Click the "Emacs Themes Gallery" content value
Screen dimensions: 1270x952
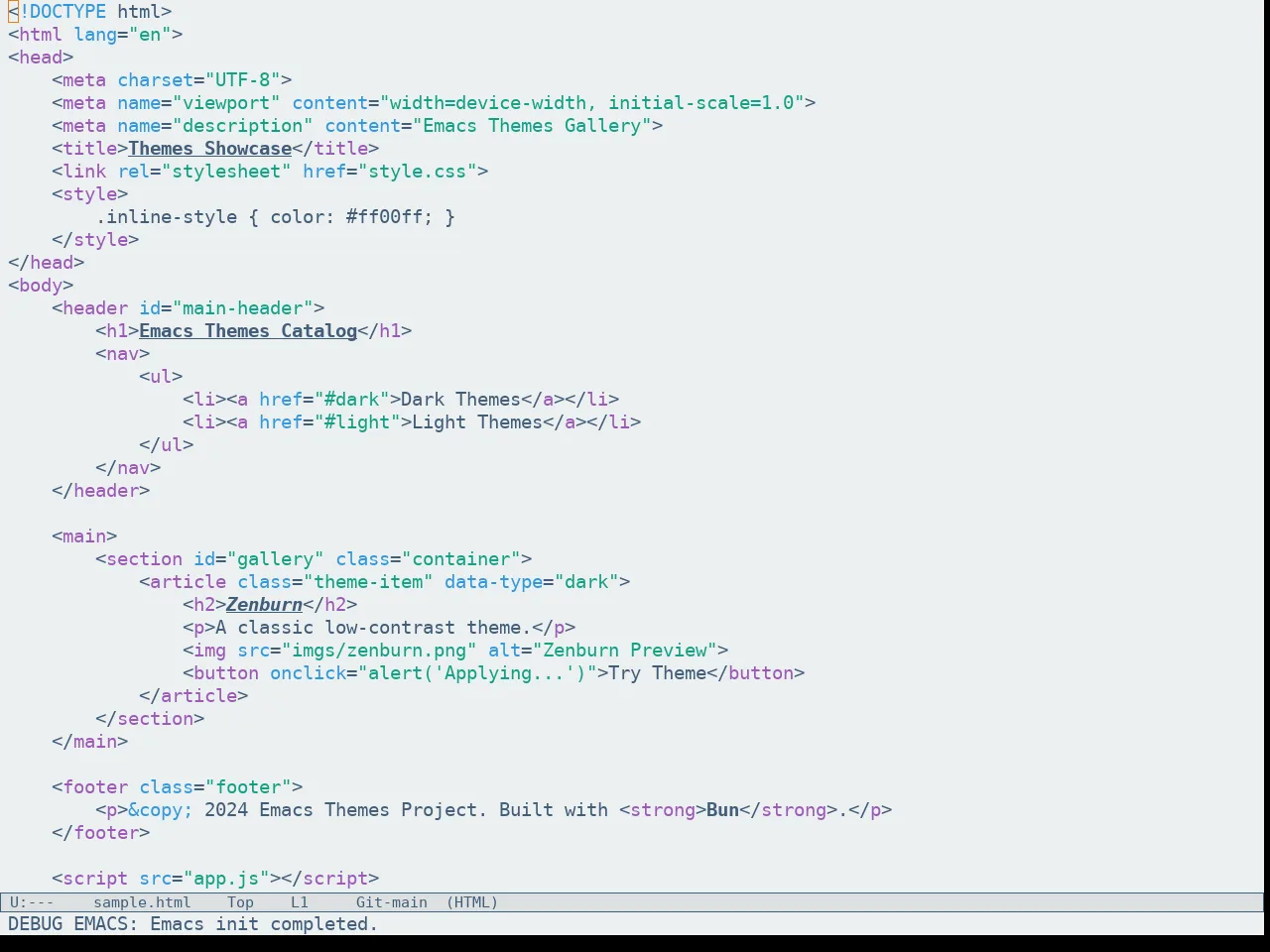click(x=532, y=126)
